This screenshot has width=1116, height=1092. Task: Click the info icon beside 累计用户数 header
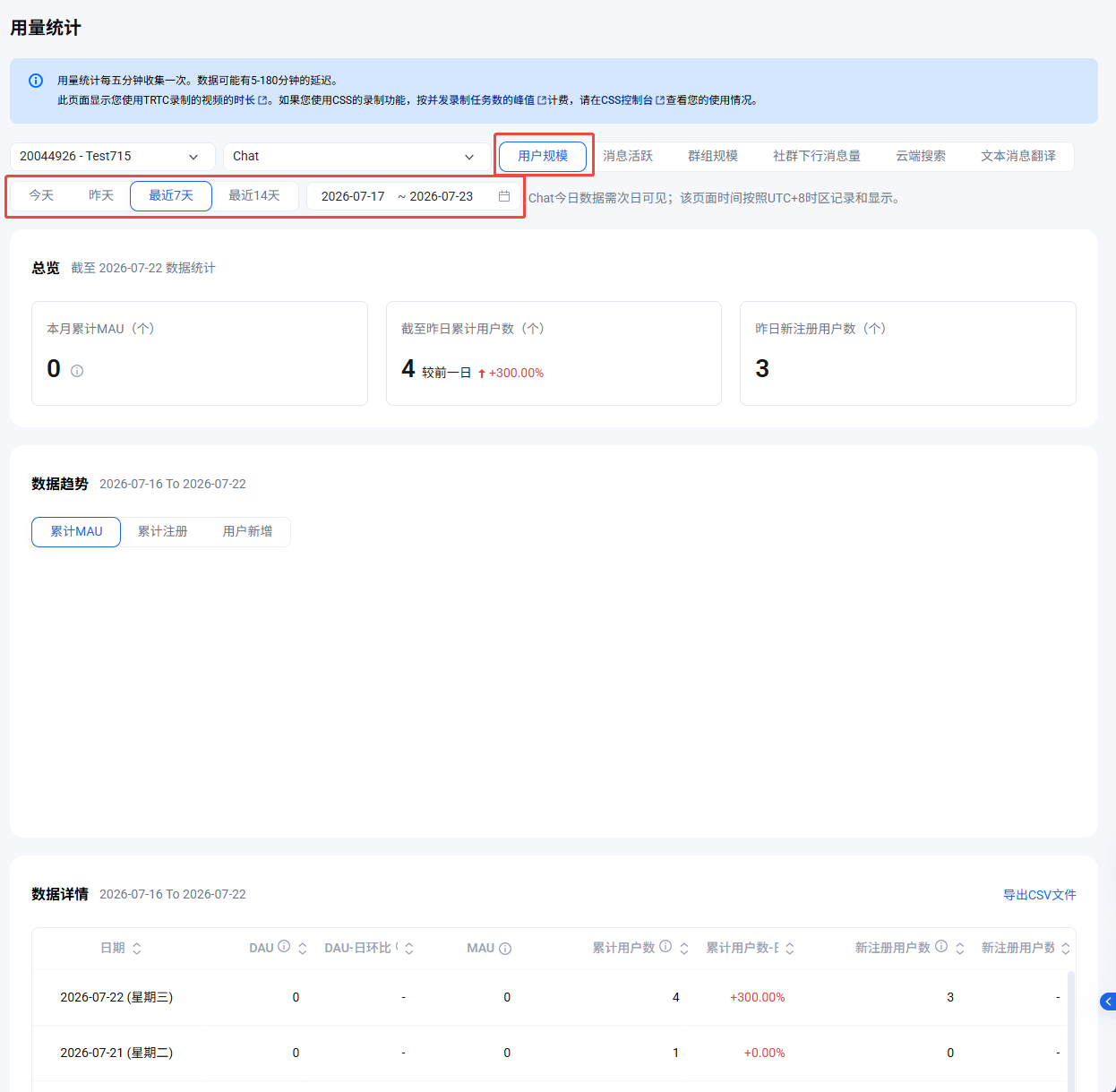click(665, 946)
